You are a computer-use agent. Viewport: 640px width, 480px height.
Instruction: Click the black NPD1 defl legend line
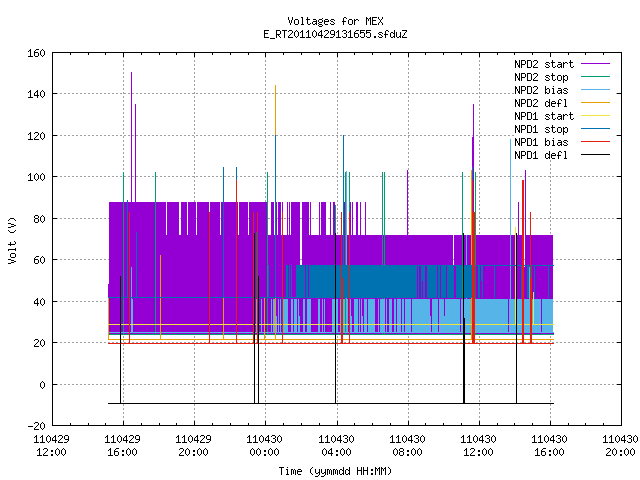pyautogui.click(x=595, y=155)
